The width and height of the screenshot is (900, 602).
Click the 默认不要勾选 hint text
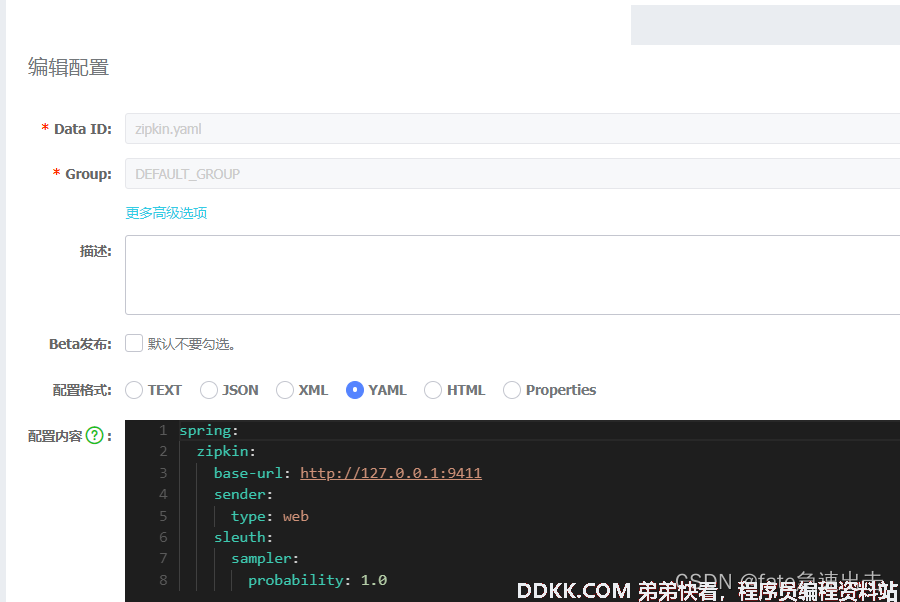click(191, 344)
